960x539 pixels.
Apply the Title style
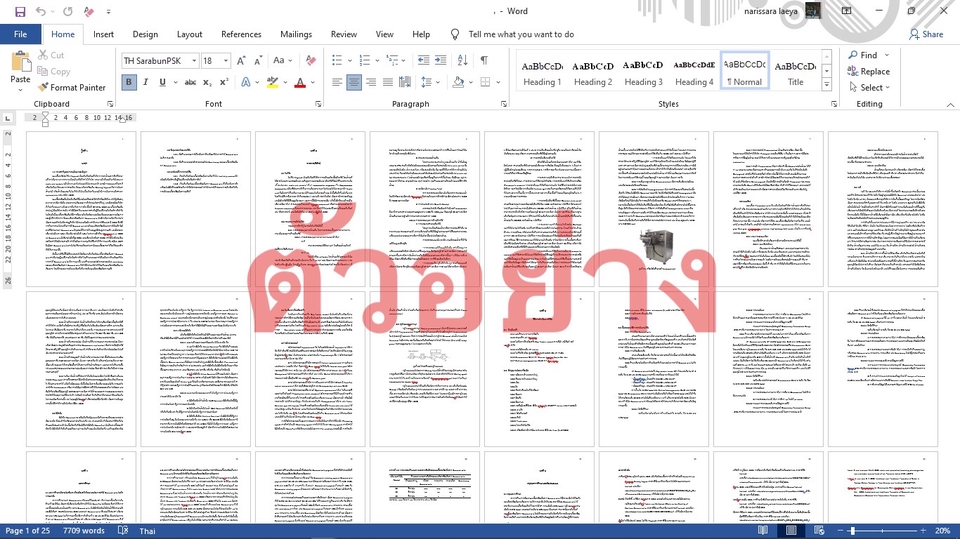coord(795,73)
